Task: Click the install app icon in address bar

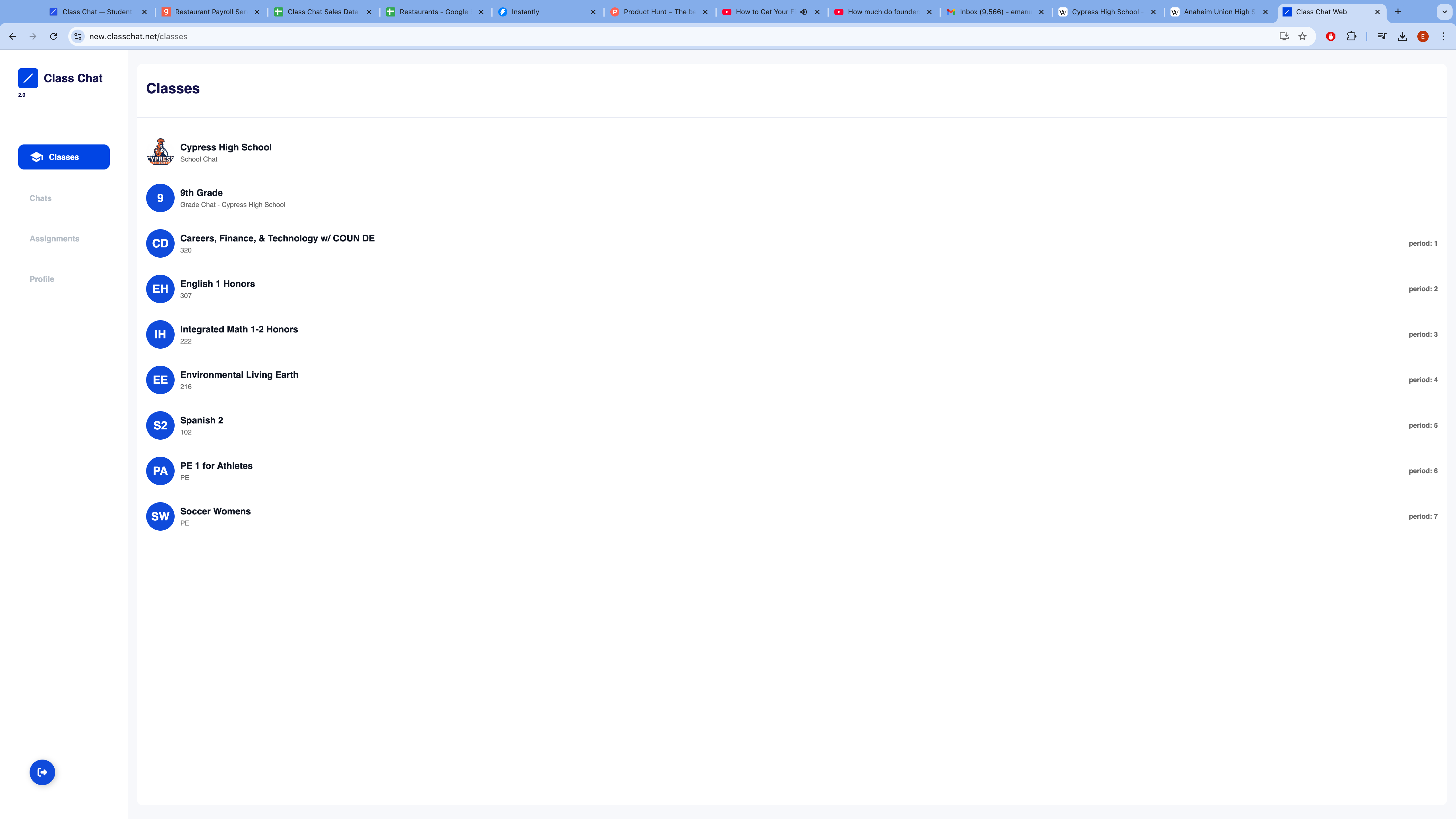Action: click(1284, 36)
